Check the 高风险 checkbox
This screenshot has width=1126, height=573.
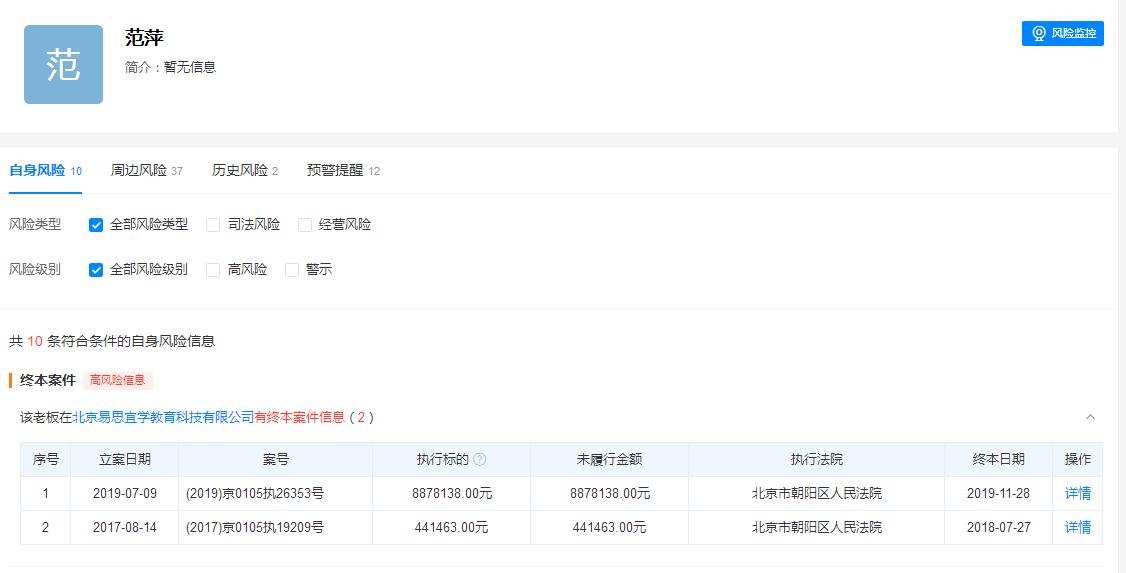tap(213, 270)
